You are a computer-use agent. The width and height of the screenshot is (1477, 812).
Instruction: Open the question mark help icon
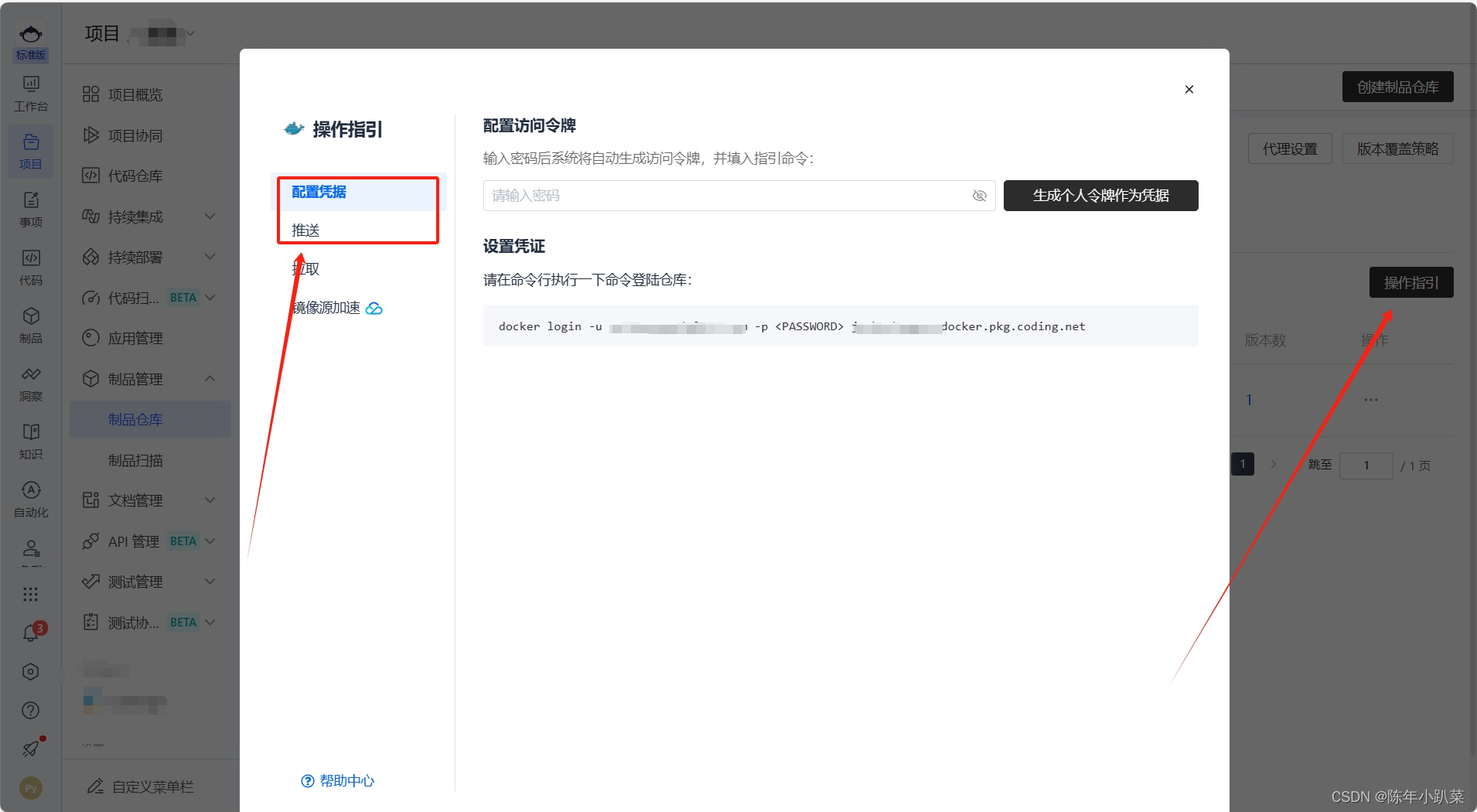pos(31,711)
